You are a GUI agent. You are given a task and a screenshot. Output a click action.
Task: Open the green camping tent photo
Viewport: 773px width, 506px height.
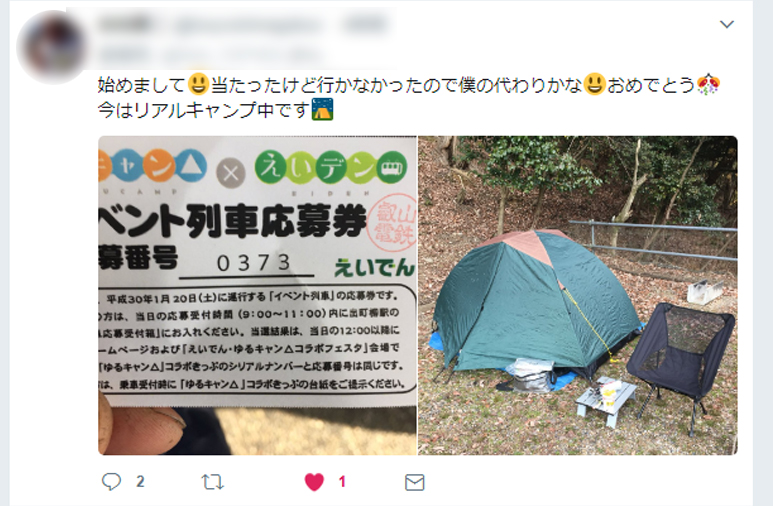(578, 295)
